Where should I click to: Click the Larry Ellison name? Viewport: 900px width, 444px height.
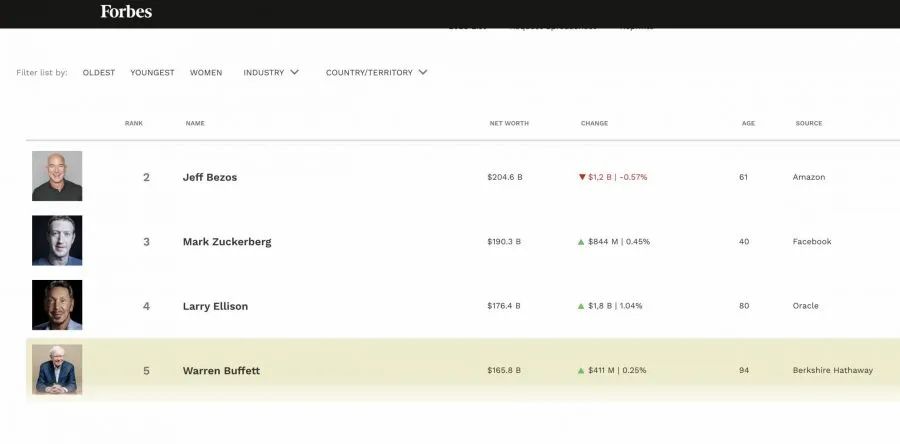(x=215, y=306)
